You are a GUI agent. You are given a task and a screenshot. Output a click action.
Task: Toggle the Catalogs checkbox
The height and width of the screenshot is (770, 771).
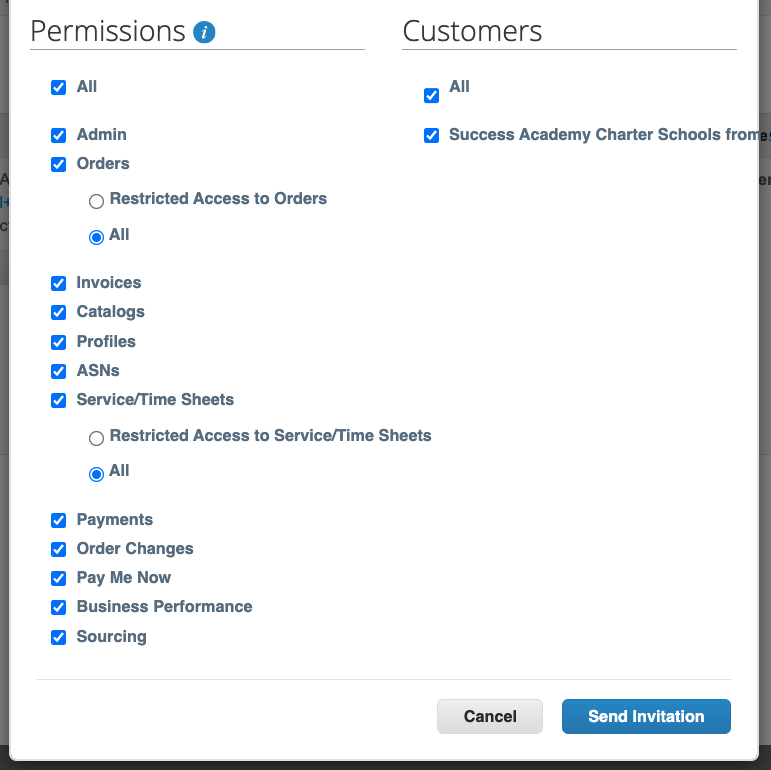[59, 312]
